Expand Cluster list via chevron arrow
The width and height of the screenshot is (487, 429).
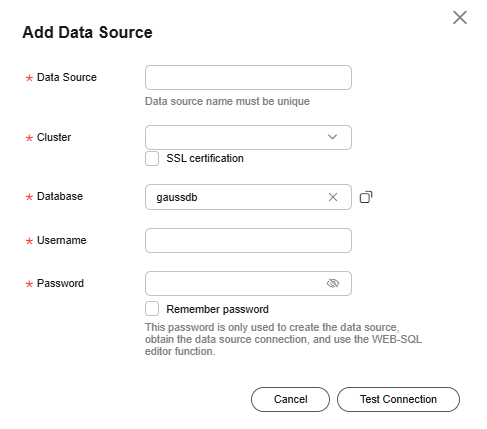pos(332,137)
